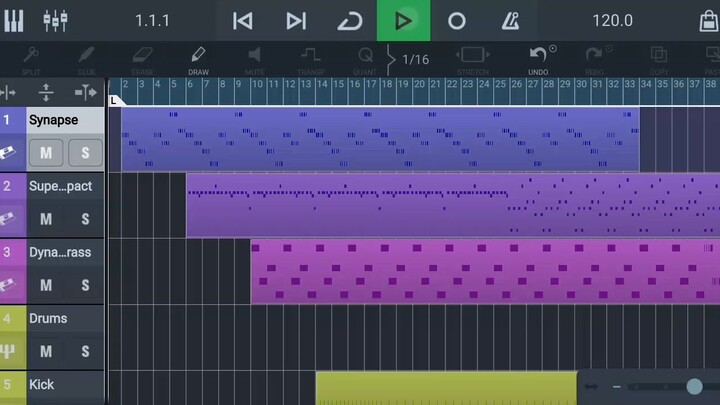
Task: Click the Undo arrow icon
Action: 539,55
